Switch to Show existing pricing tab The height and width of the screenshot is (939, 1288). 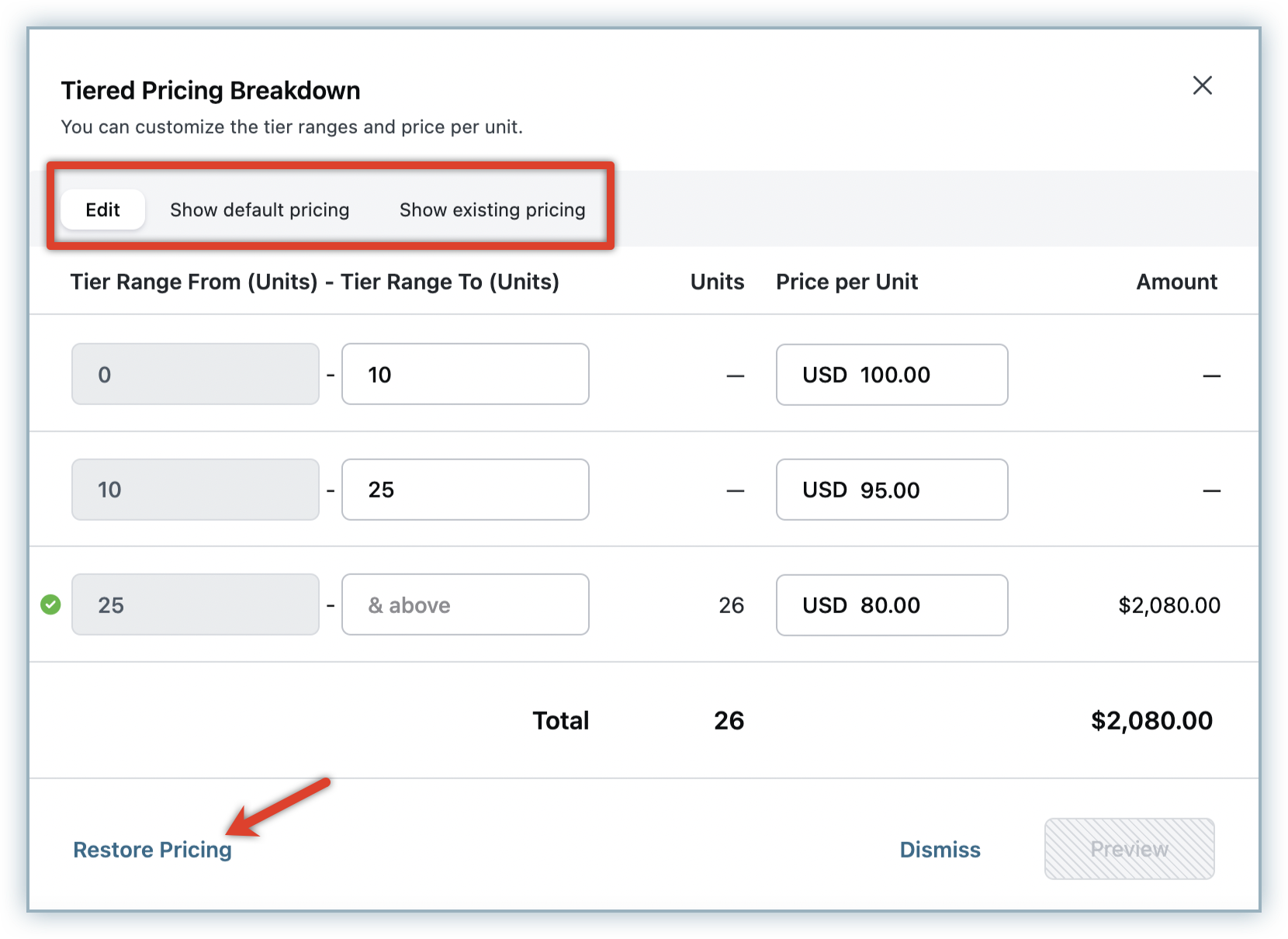[x=492, y=210]
